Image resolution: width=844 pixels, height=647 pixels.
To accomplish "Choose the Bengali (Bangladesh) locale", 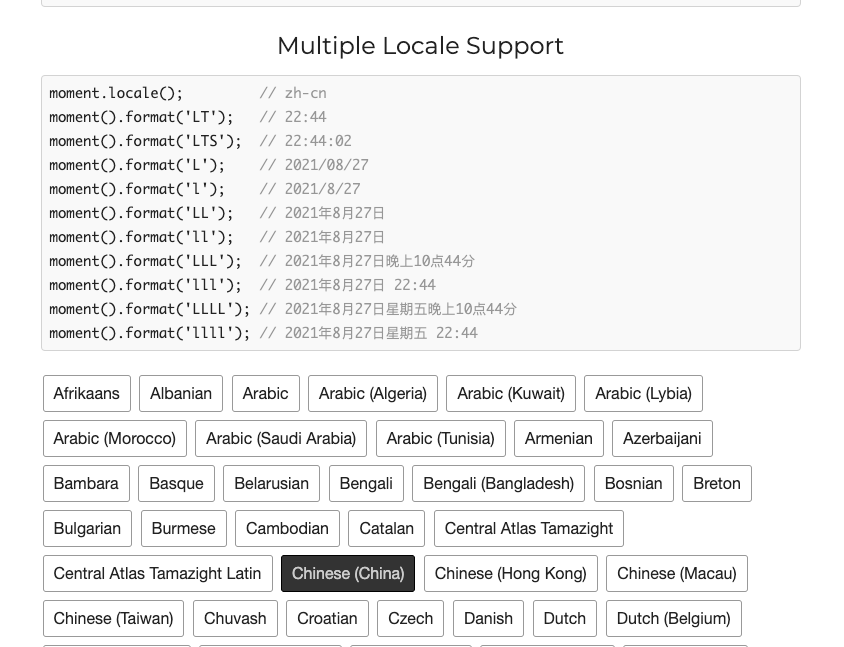I will pyautogui.click(x=498, y=483).
